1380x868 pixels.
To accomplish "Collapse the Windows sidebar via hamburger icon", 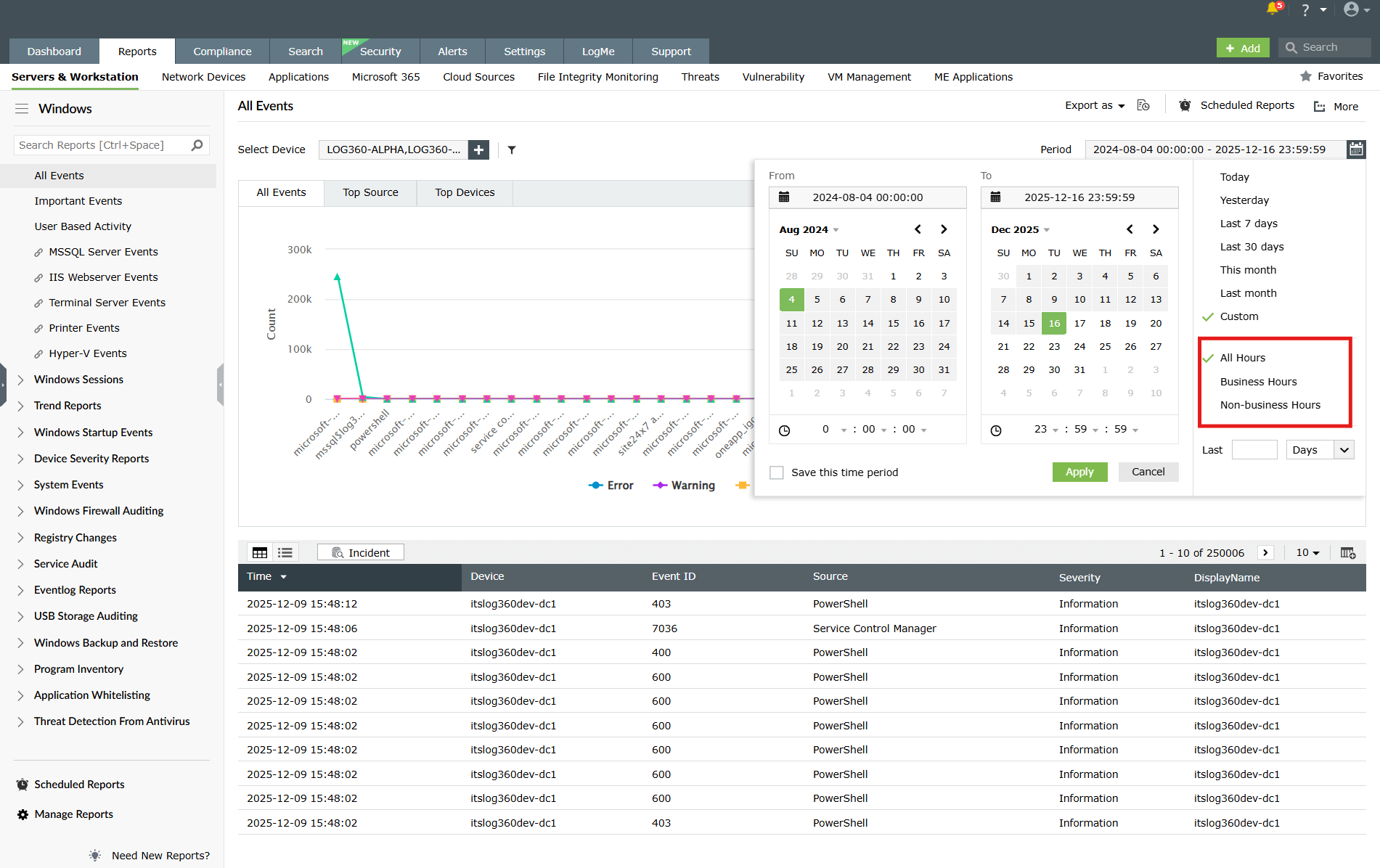I will [22, 107].
